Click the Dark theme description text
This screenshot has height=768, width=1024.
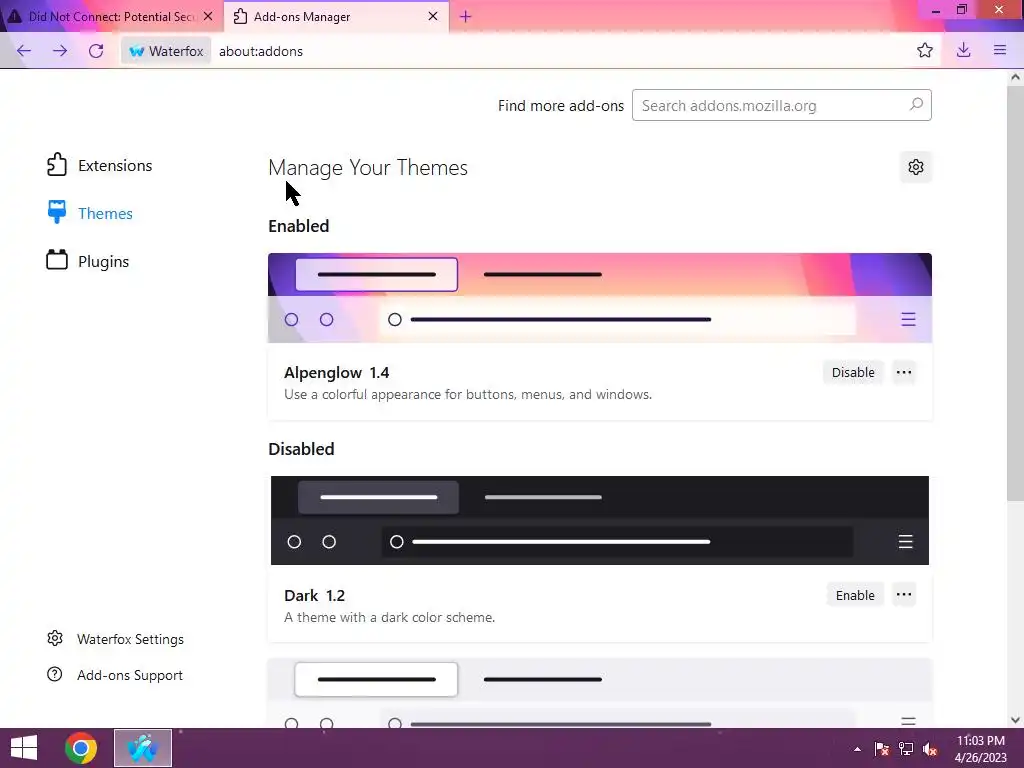pyautogui.click(x=389, y=617)
